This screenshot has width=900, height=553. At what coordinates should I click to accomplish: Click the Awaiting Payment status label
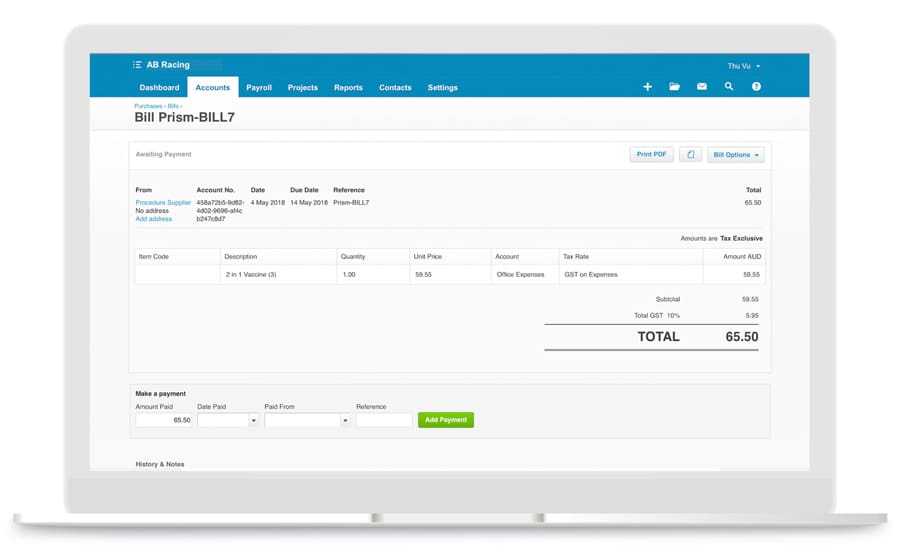[164, 154]
